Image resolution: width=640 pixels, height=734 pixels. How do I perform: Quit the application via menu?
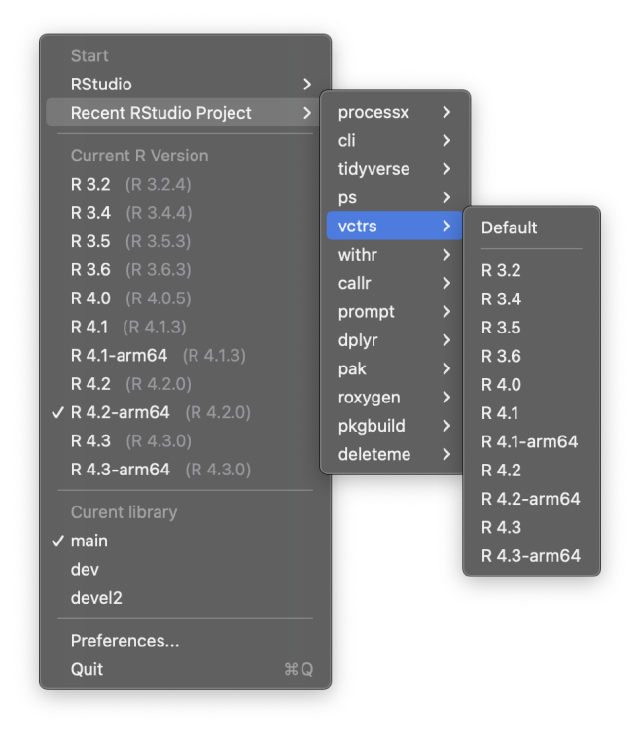[87, 669]
